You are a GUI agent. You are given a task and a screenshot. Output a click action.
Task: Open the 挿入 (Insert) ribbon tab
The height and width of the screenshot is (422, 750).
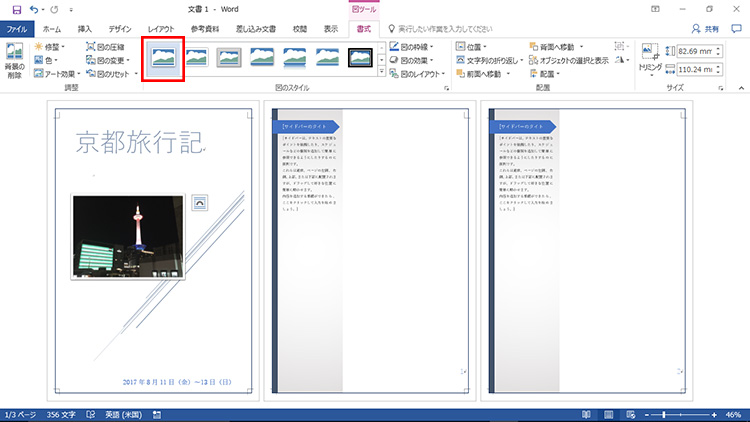[x=84, y=30]
